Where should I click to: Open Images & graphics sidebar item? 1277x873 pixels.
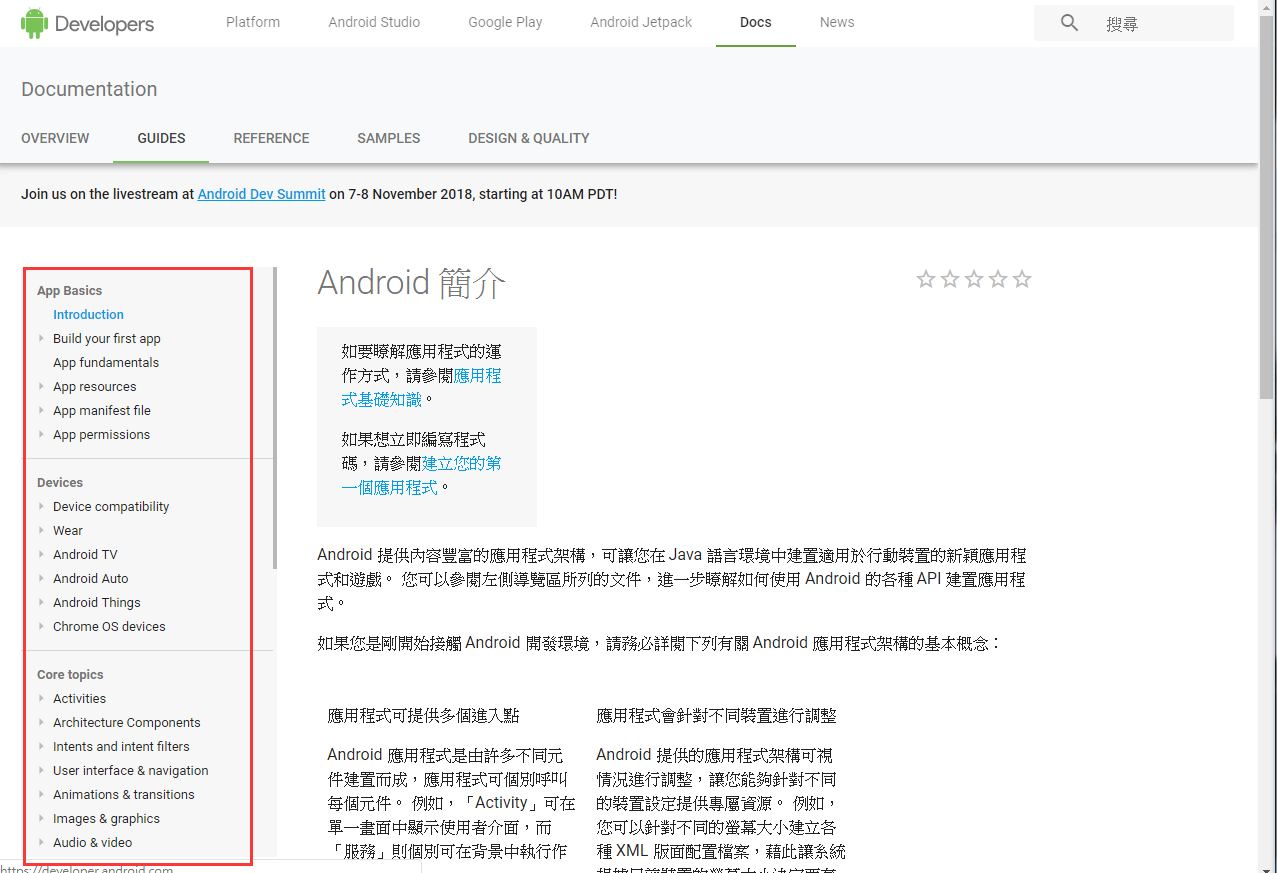click(x=106, y=818)
